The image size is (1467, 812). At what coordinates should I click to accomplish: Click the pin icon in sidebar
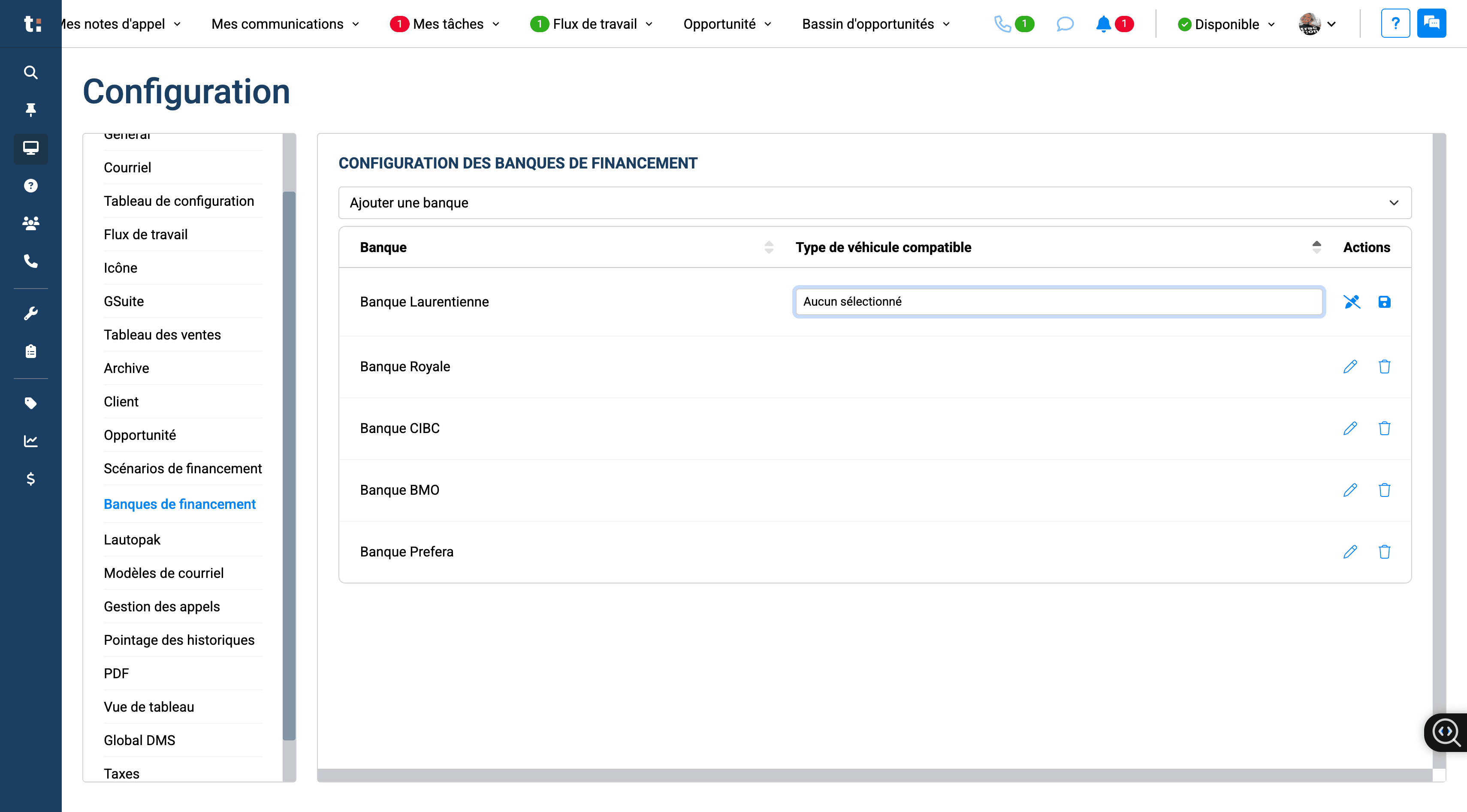(x=31, y=110)
